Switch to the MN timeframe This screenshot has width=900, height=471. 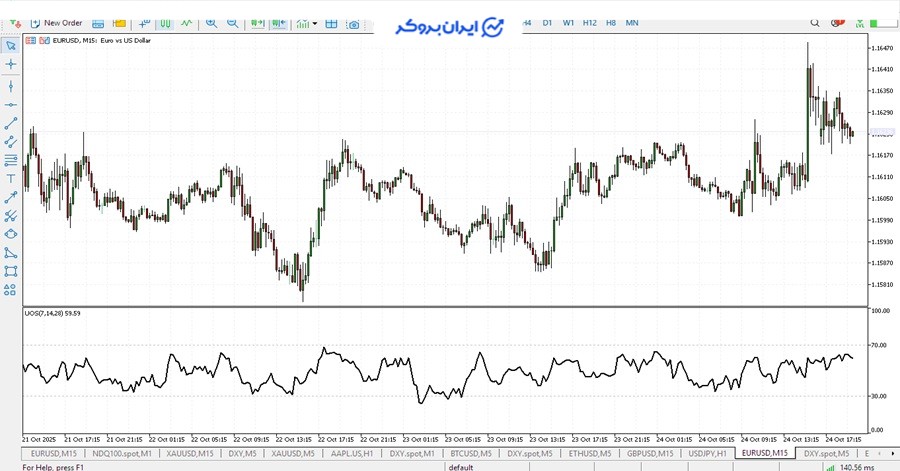click(x=632, y=22)
